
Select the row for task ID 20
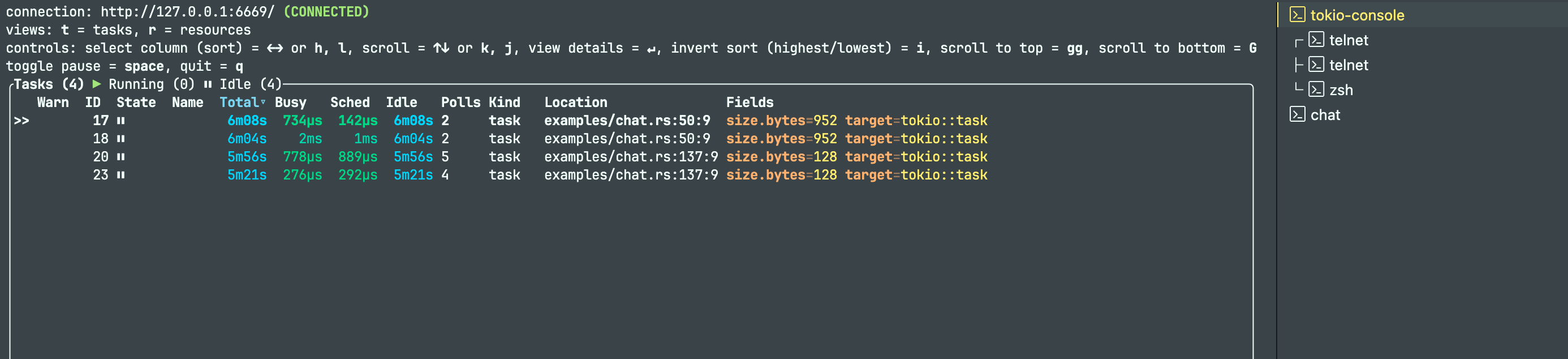click(x=631, y=157)
